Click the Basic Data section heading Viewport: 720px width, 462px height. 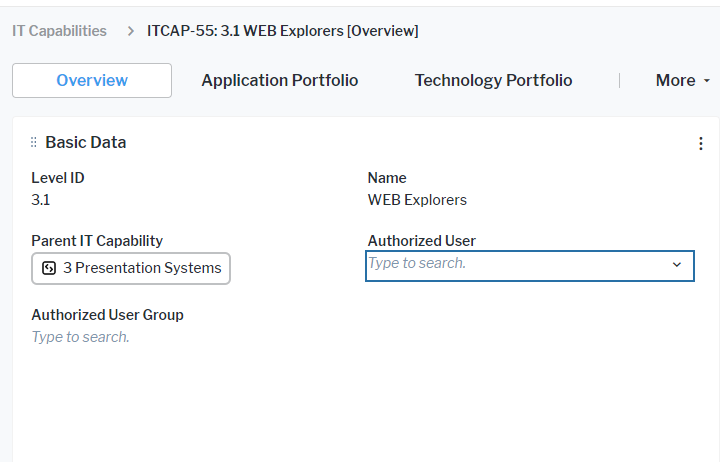[86, 142]
